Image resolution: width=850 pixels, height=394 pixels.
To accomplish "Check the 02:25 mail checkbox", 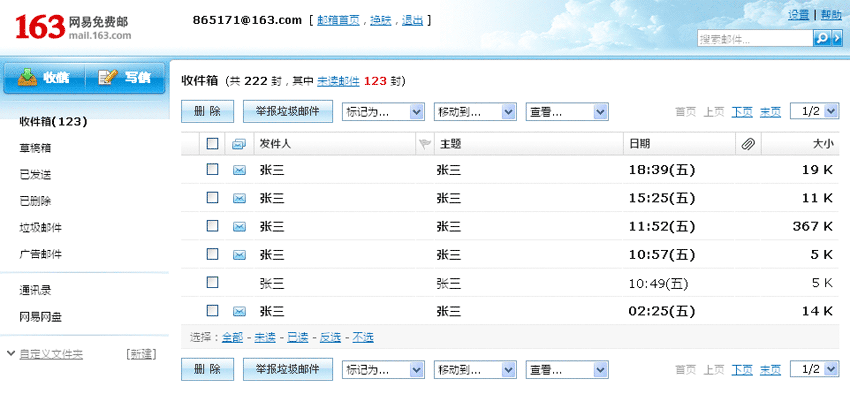I will [x=212, y=311].
